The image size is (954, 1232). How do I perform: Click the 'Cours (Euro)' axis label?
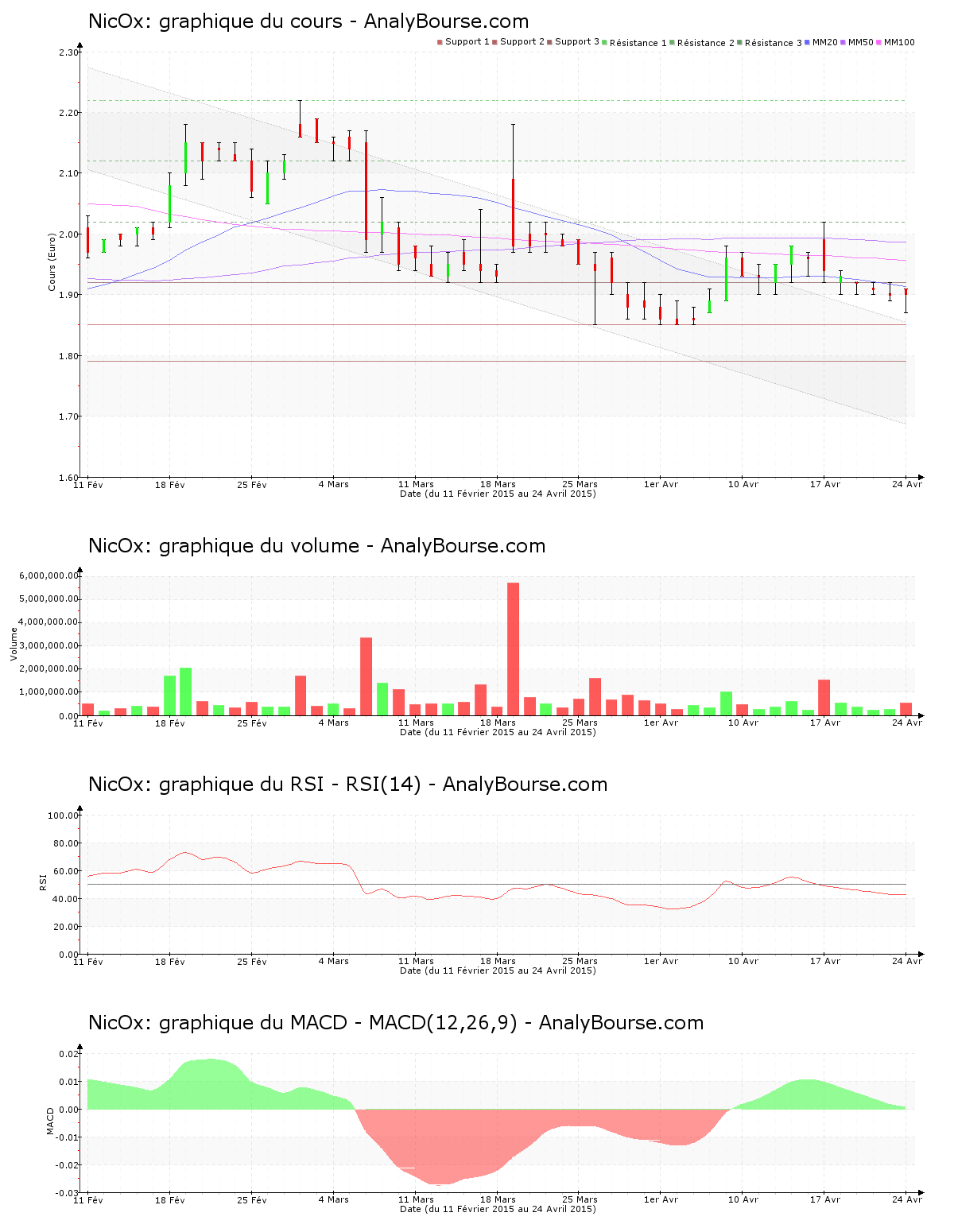(52, 262)
